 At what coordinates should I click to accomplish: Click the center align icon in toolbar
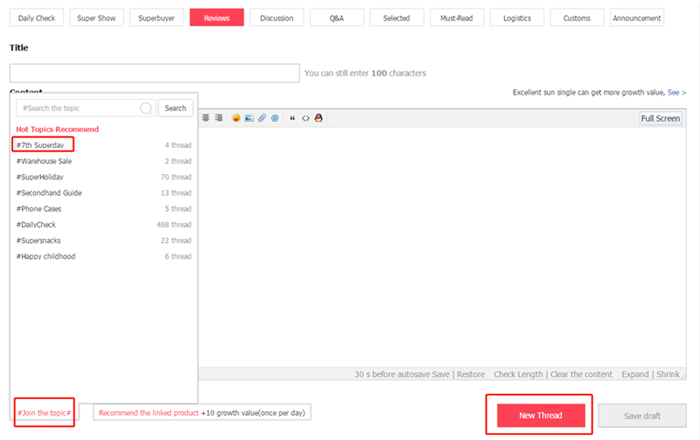(x=206, y=118)
